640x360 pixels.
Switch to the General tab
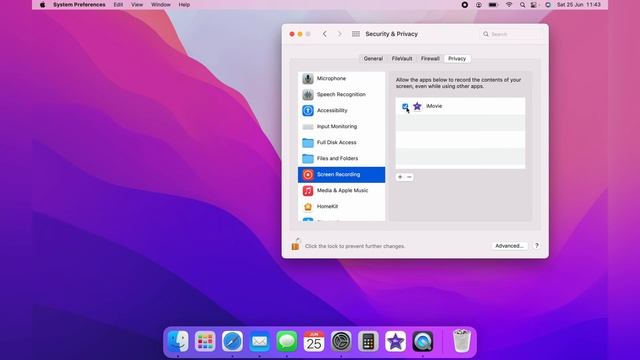pos(373,59)
